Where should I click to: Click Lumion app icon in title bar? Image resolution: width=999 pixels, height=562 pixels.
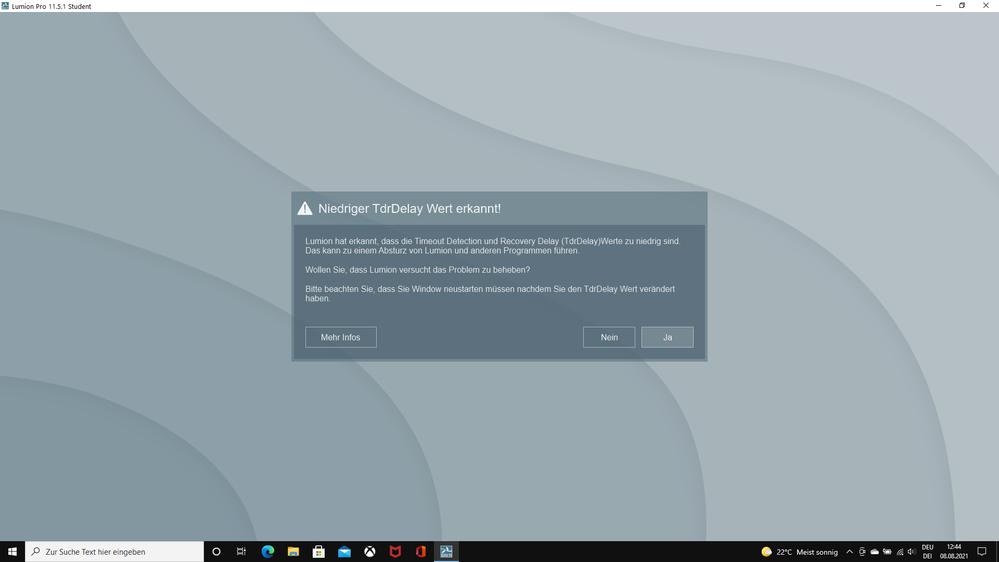pos(5,6)
